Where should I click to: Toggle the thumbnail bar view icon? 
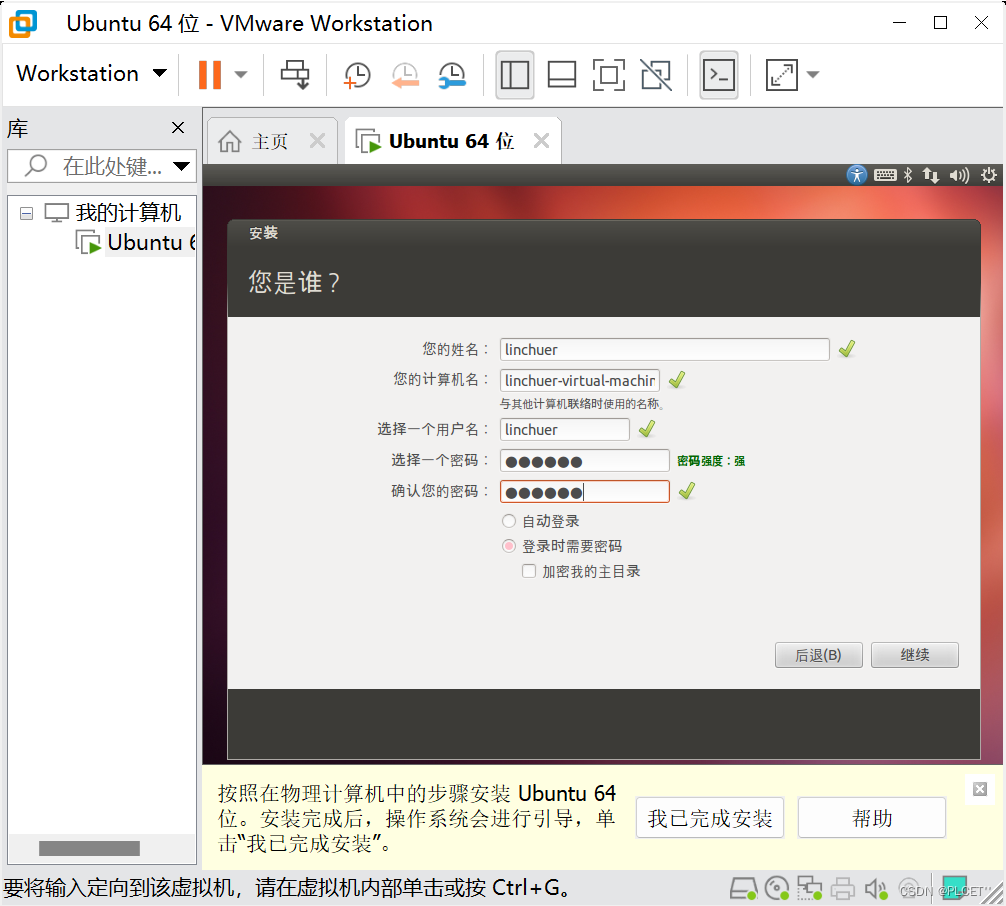tap(561, 75)
